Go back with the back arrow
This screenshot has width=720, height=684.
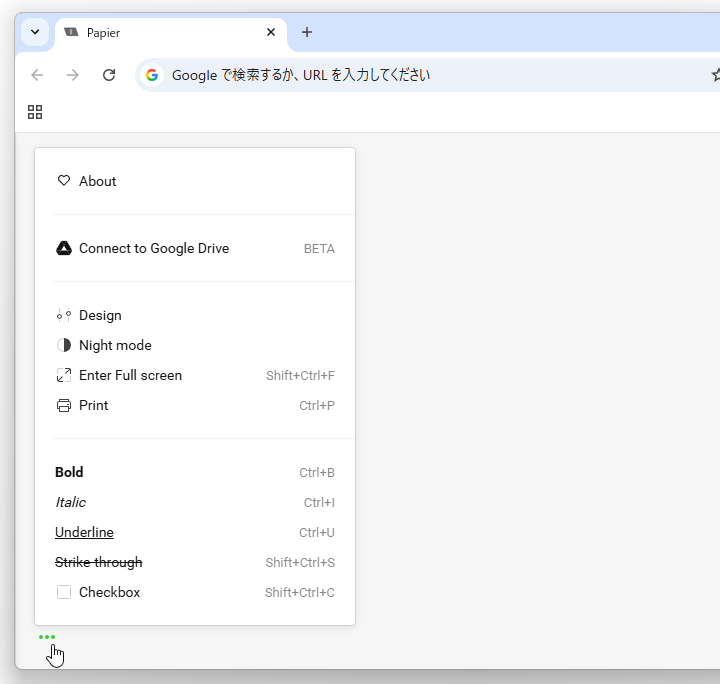(x=37, y=75)
